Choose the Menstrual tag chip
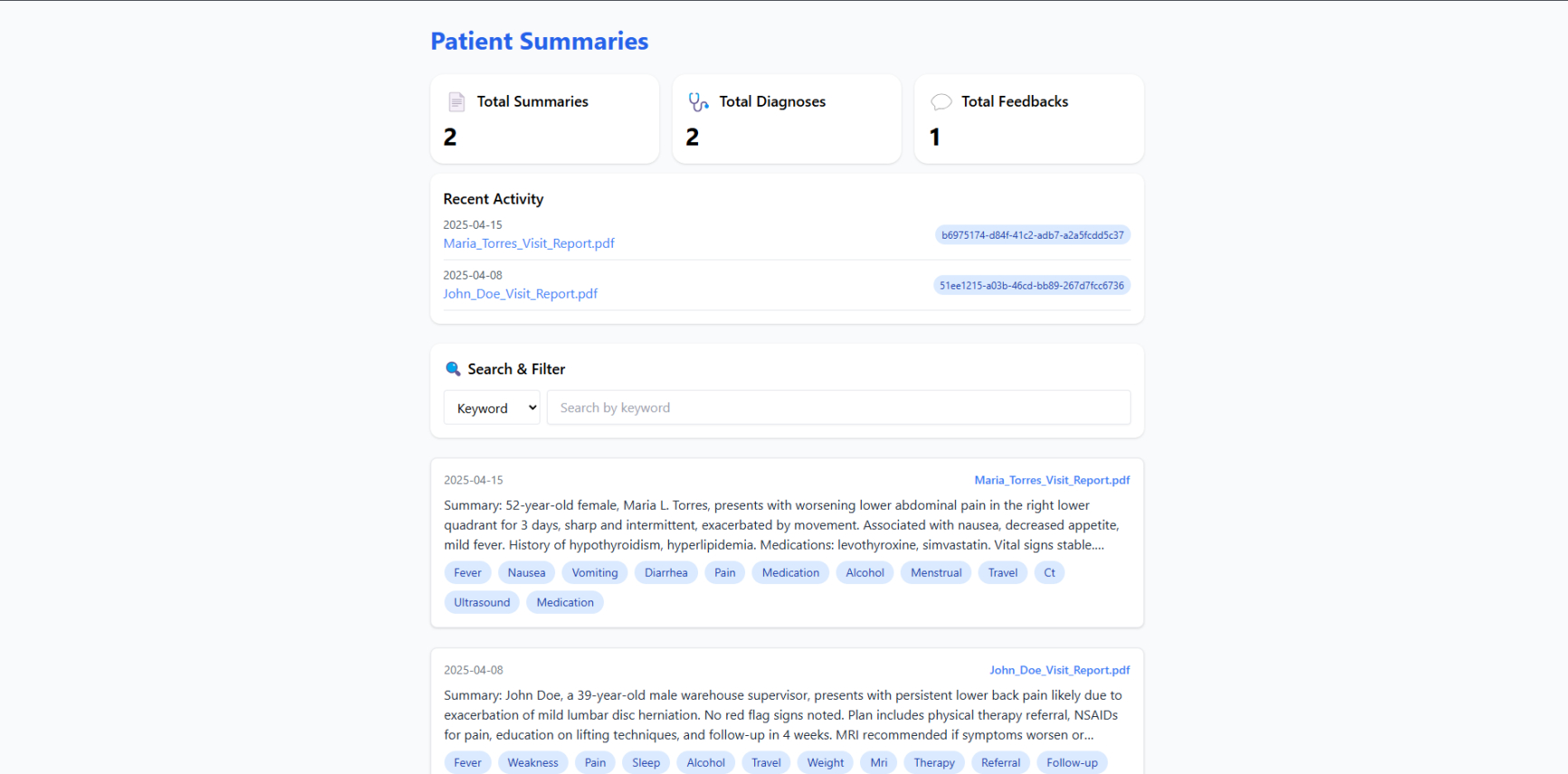Screen dimensions: 1568x774 click(x=936, y=573)
